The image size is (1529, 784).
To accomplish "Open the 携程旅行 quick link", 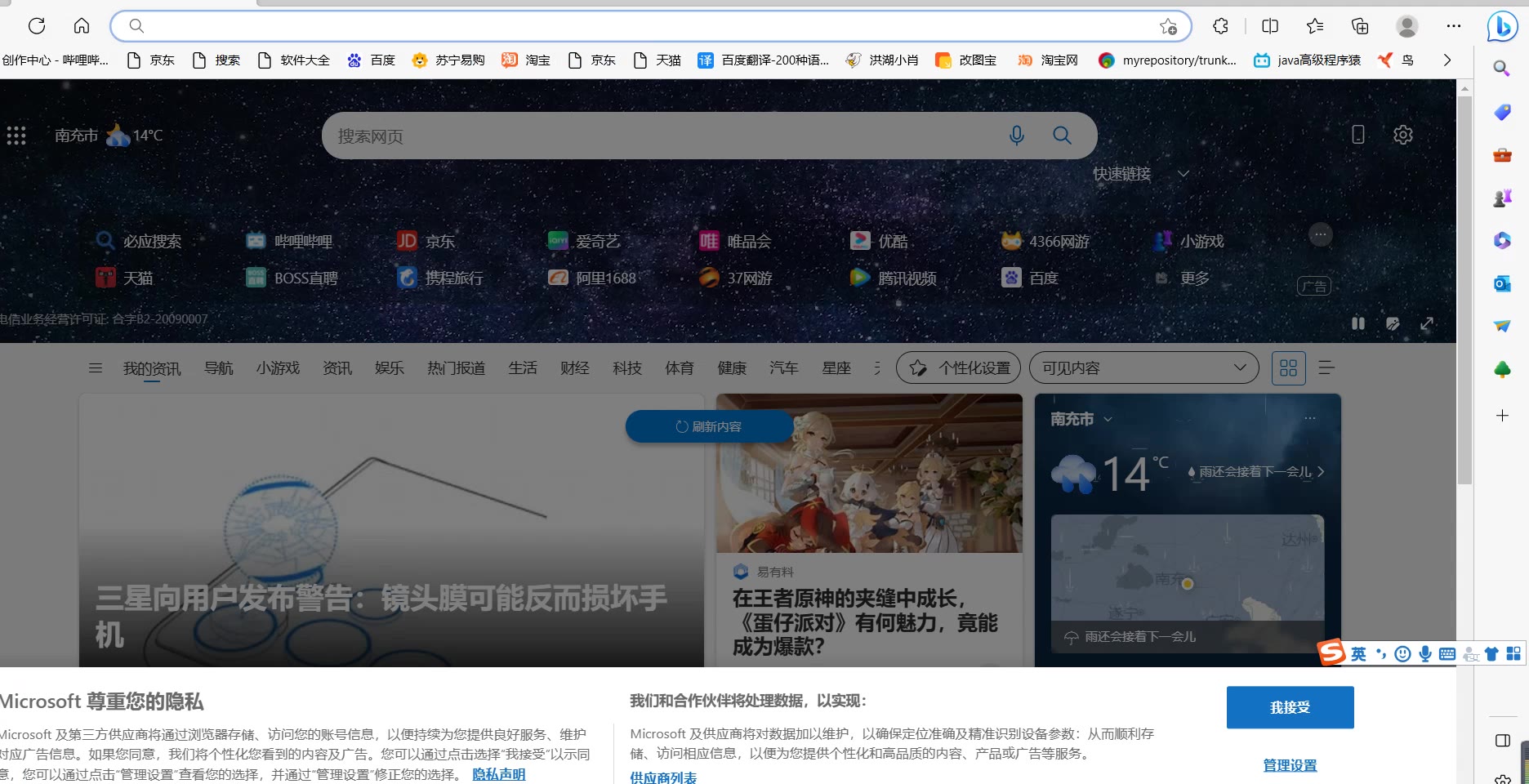I will tap(440, 278).
